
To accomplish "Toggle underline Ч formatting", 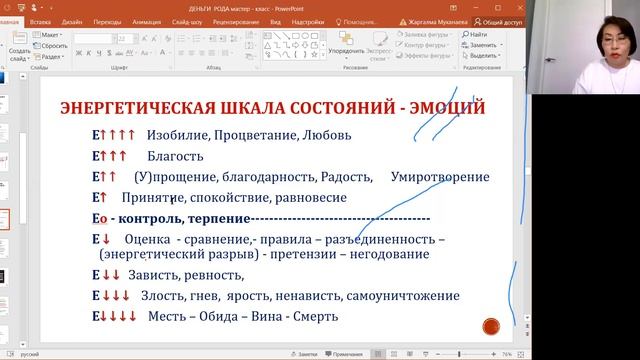I will click(99, 53).
